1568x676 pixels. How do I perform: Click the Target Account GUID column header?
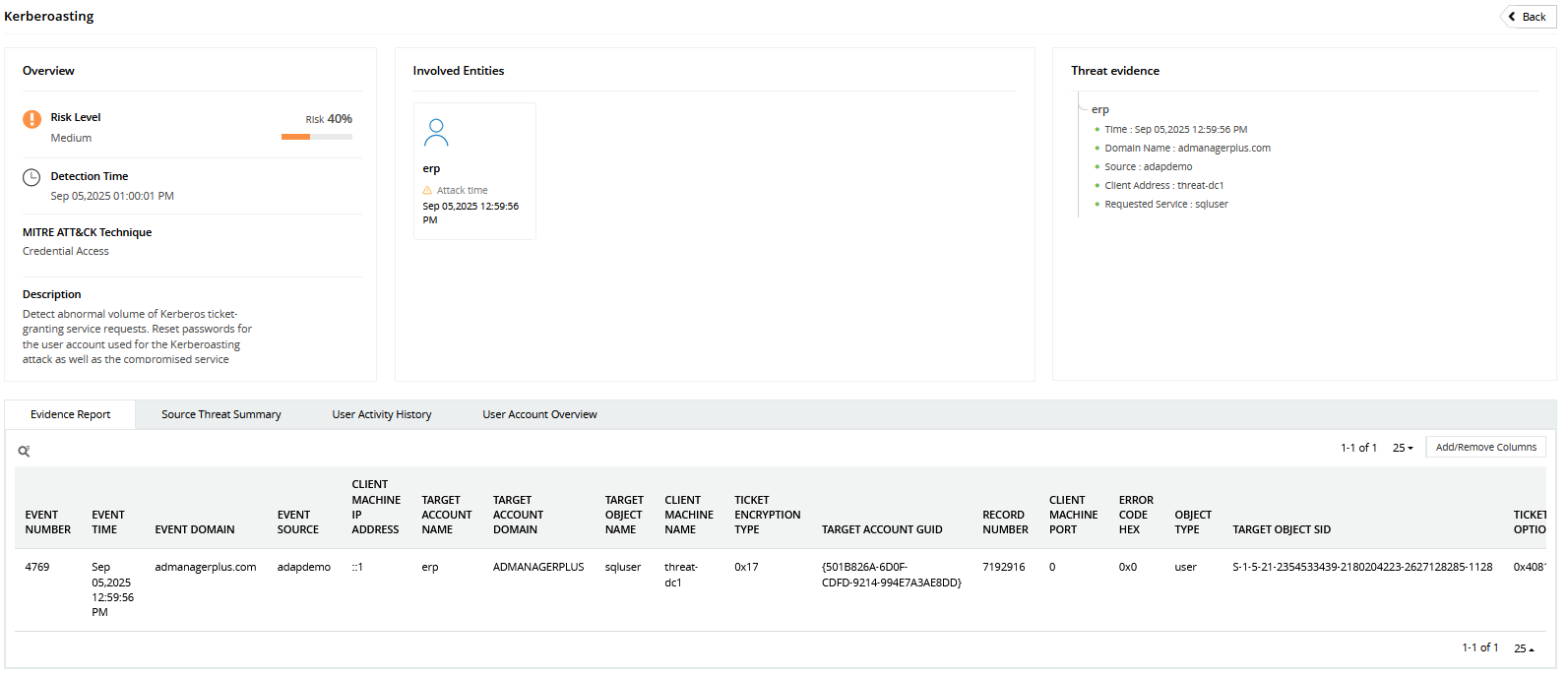pos(882,529)
